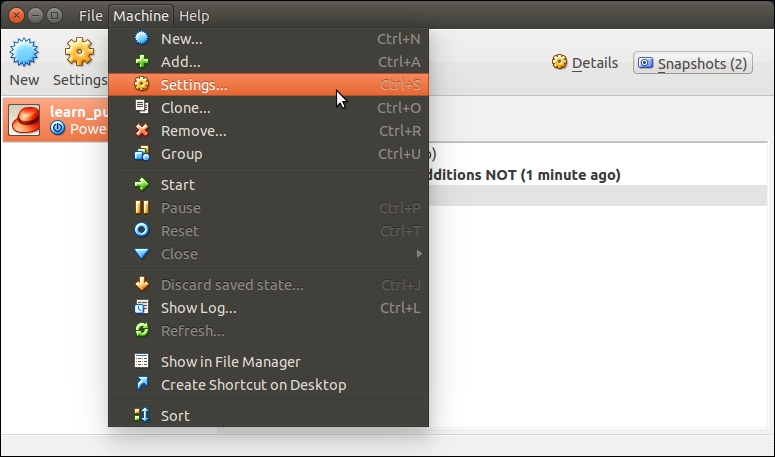Select Settings... from the Machine menu

(194, 85)
